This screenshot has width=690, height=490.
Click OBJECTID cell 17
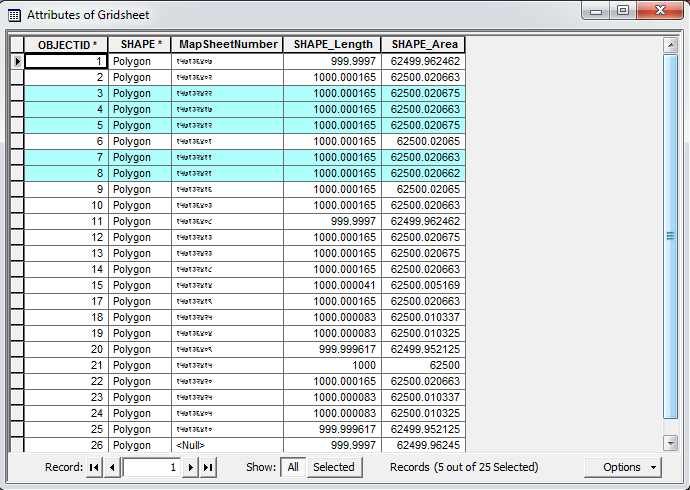[66, 301]
